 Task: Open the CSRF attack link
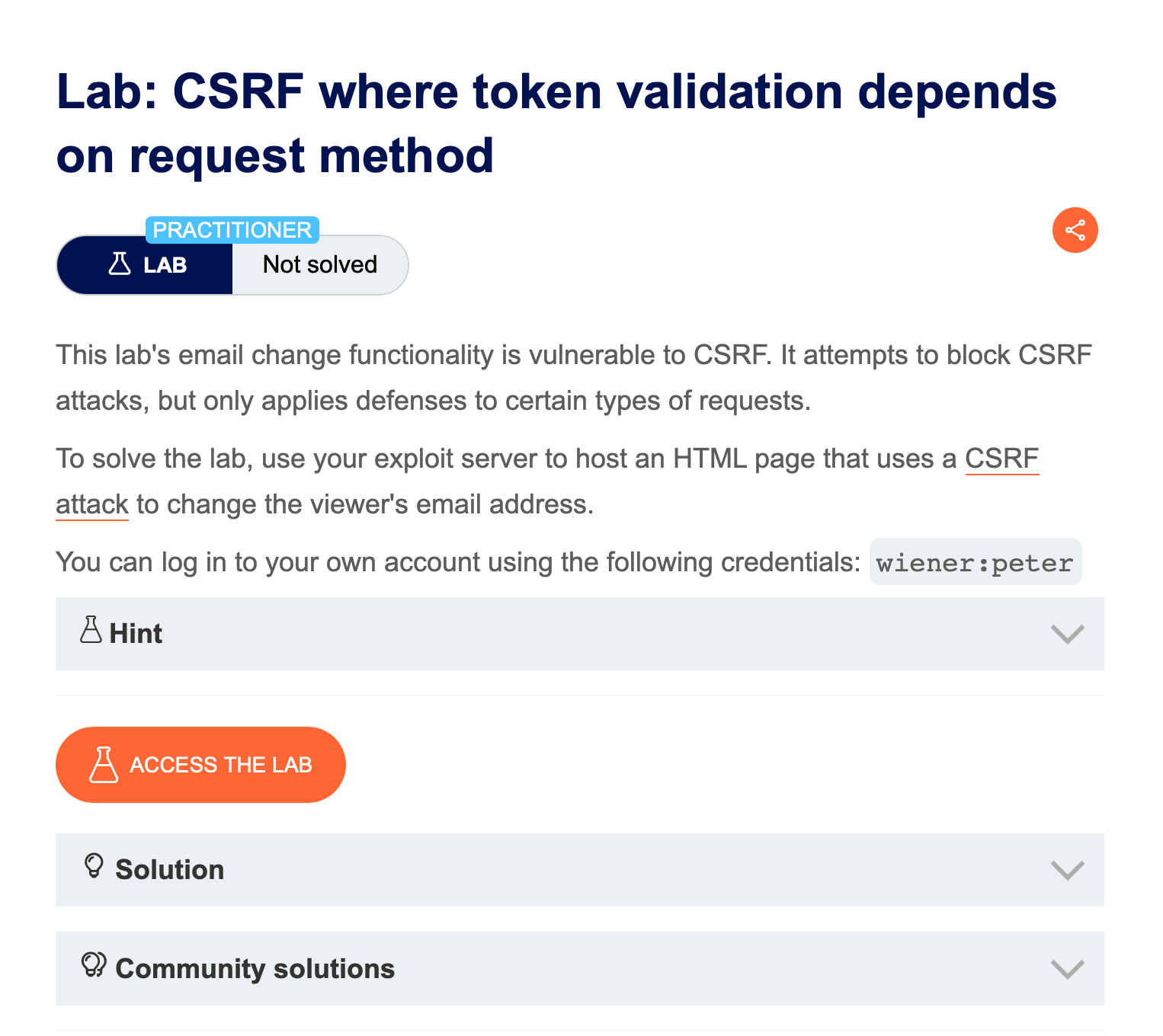tap(1001, 459)
